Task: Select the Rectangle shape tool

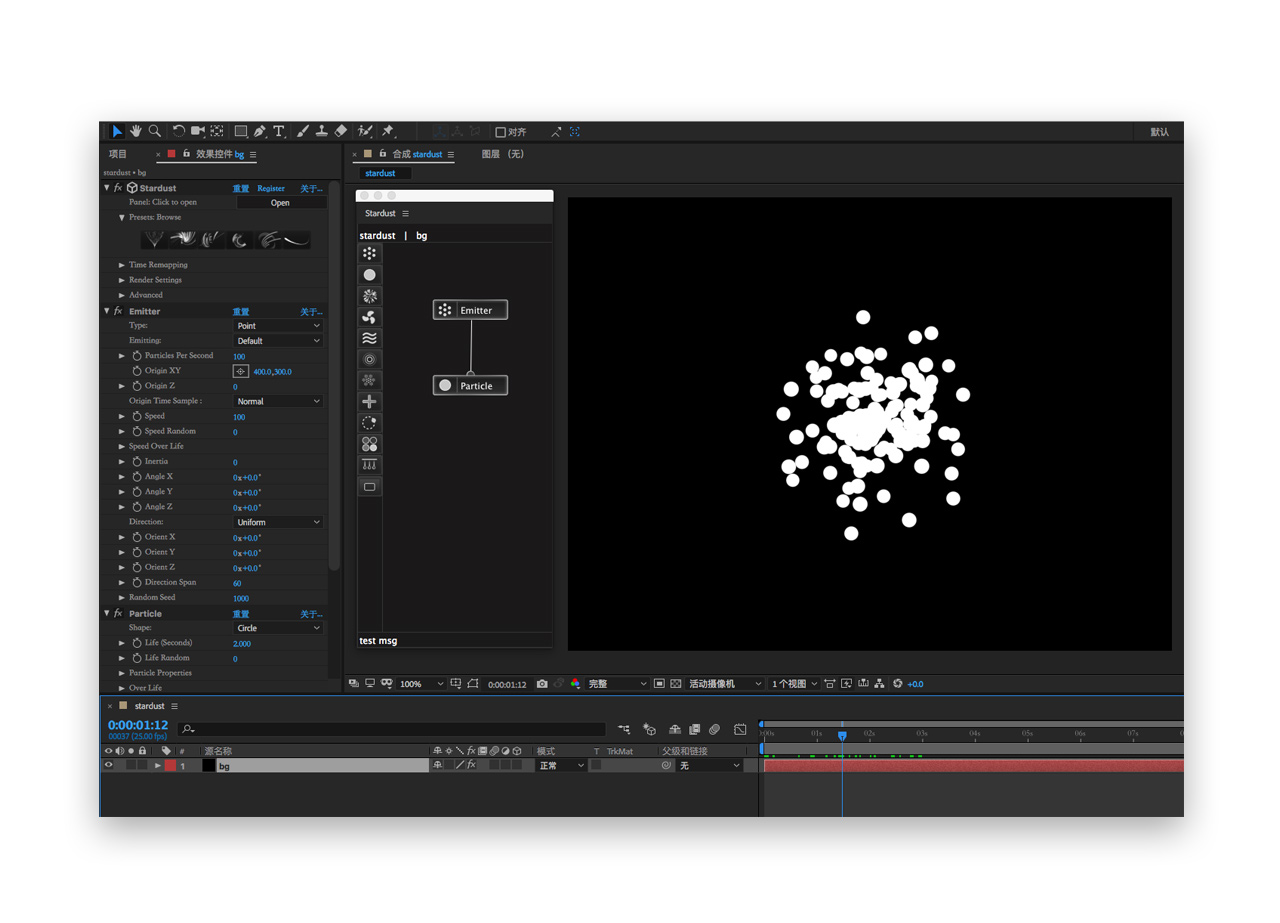Action: 241,131
